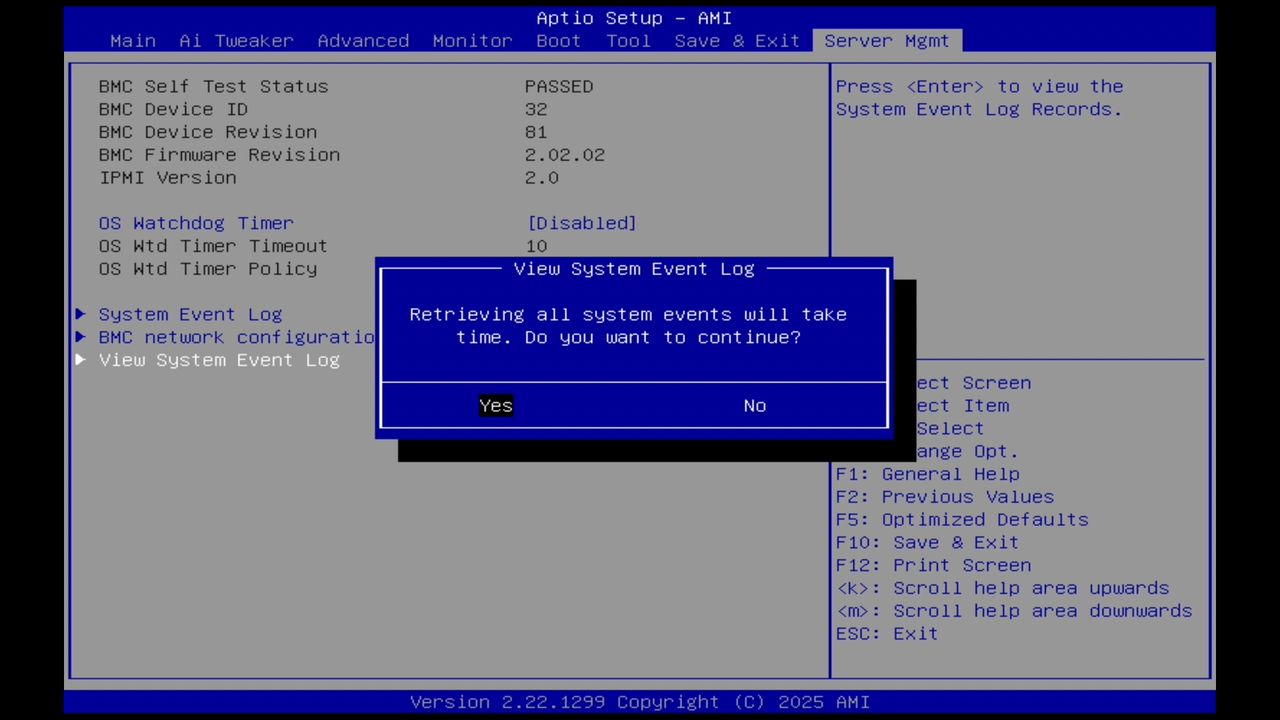This screenshot has height=720, width=1280.
Task: Select the Server Mgmt tab
Action: (x=886, y=40)
